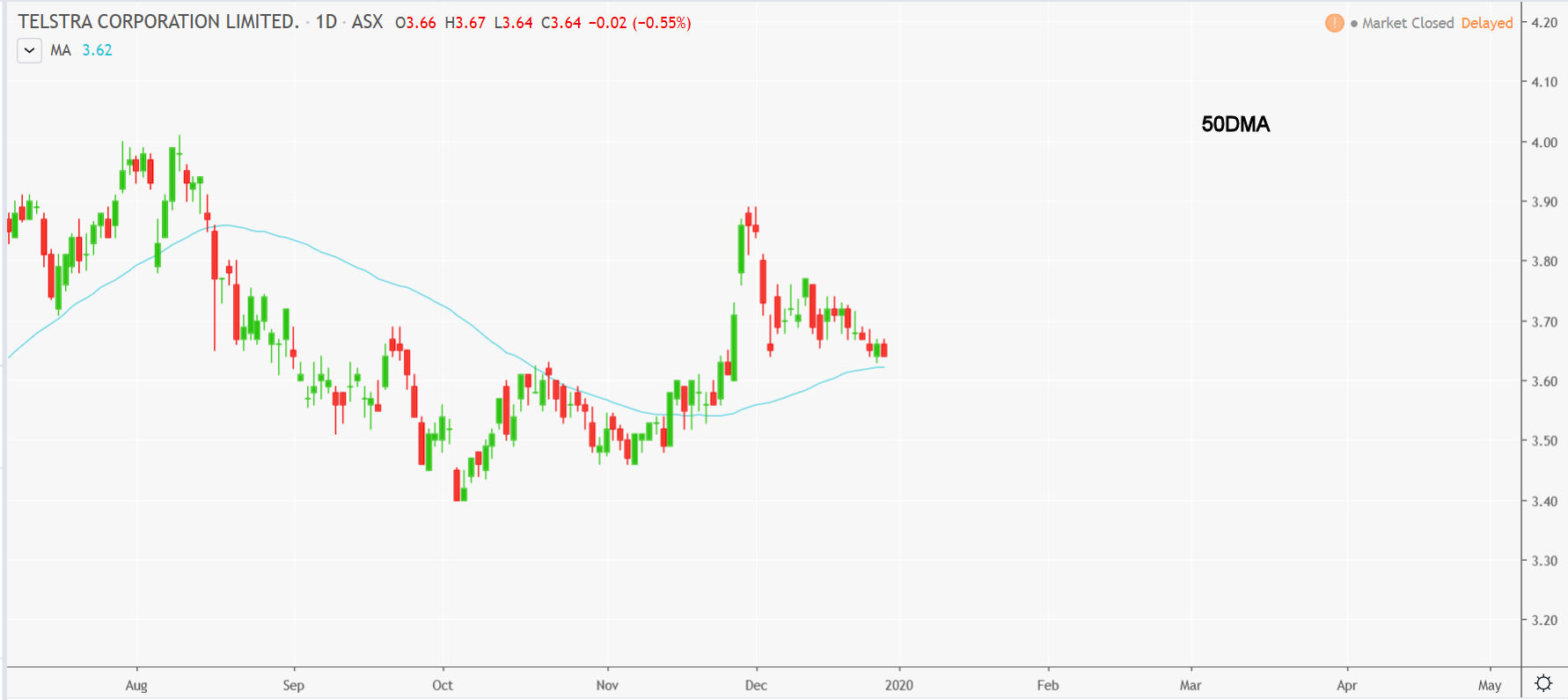Click the Apr label on time axis

tap(1347, 685)
